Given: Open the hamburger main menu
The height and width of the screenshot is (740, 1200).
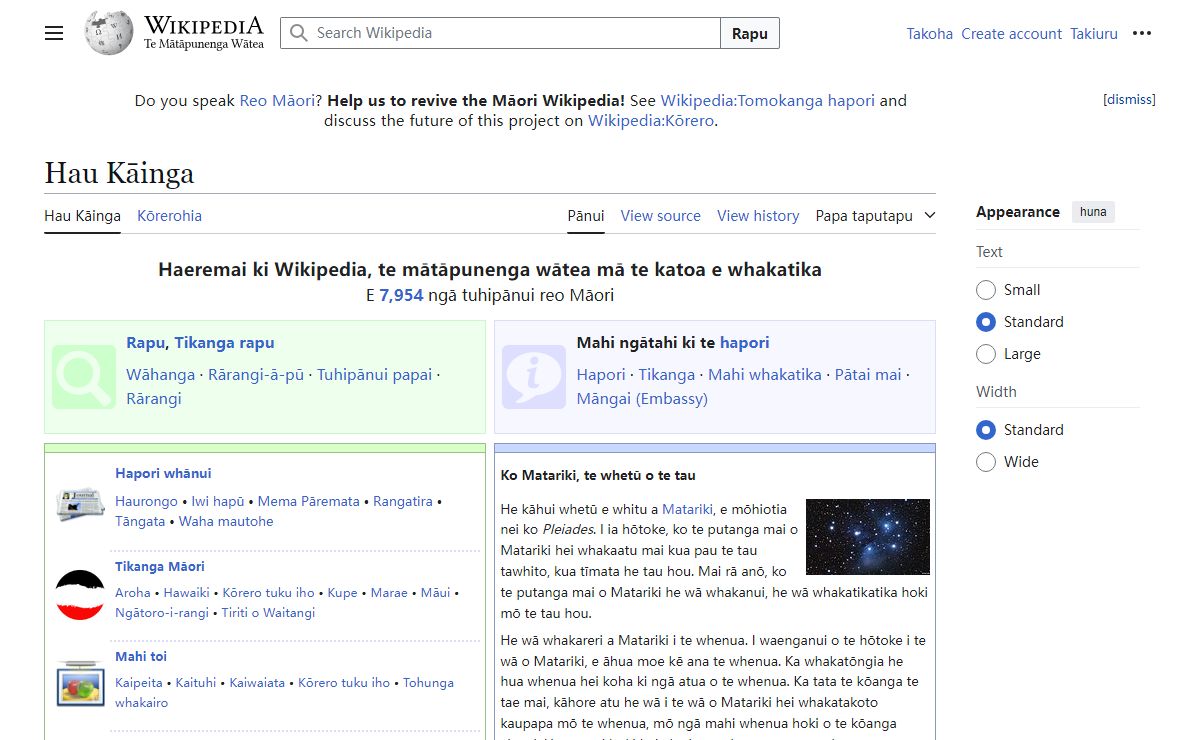Looking at the screenshot, I should pos(54,33).
